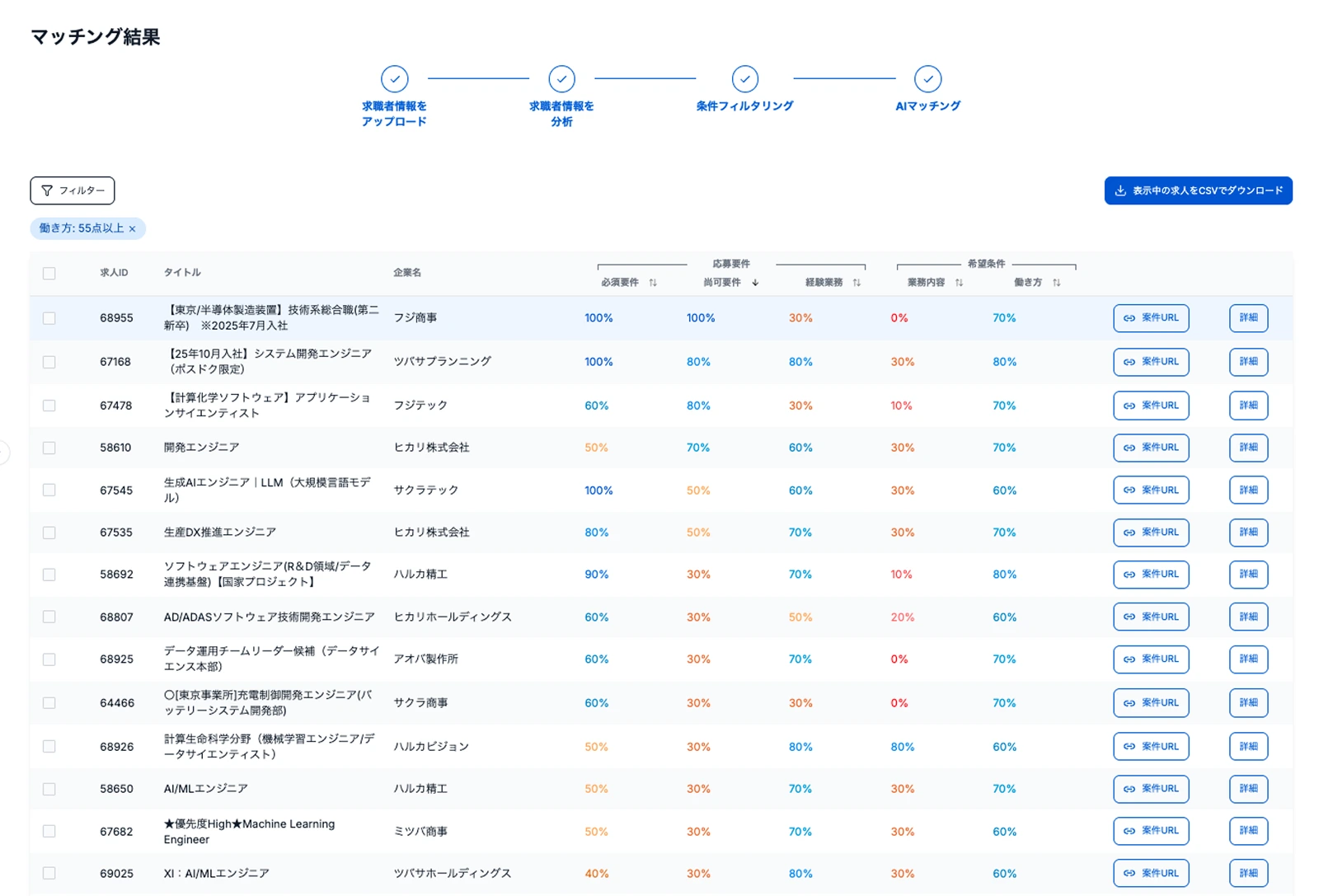Remove the 働き方: 55点以上 filter chip
This screenshot has height=896, width=1319.
pos(132,229)
